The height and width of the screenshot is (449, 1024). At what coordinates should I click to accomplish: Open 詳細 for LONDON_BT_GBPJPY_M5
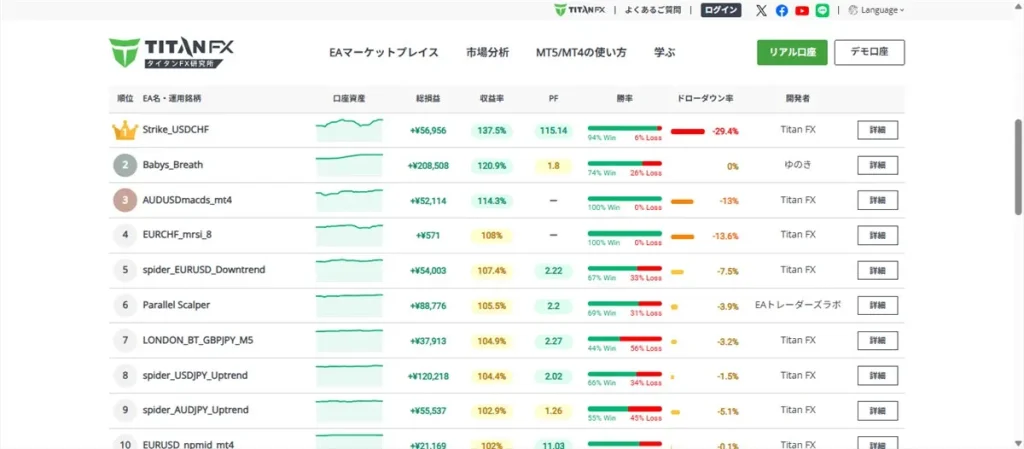point(877,341)
